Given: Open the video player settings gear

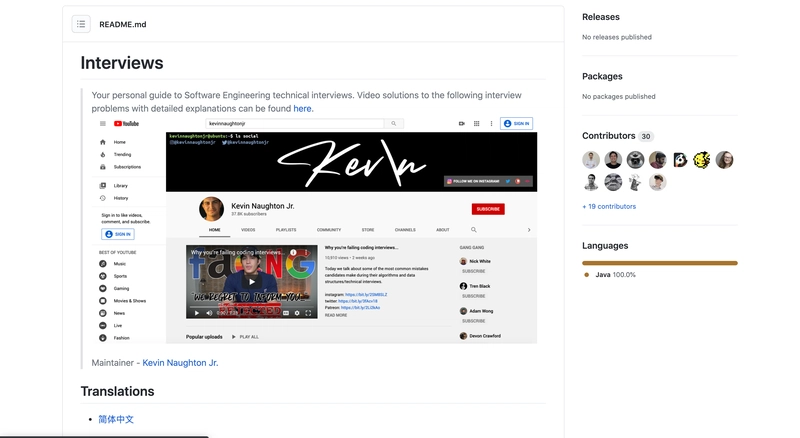Looking at the screenshot, I should click(x=297, y=313).
